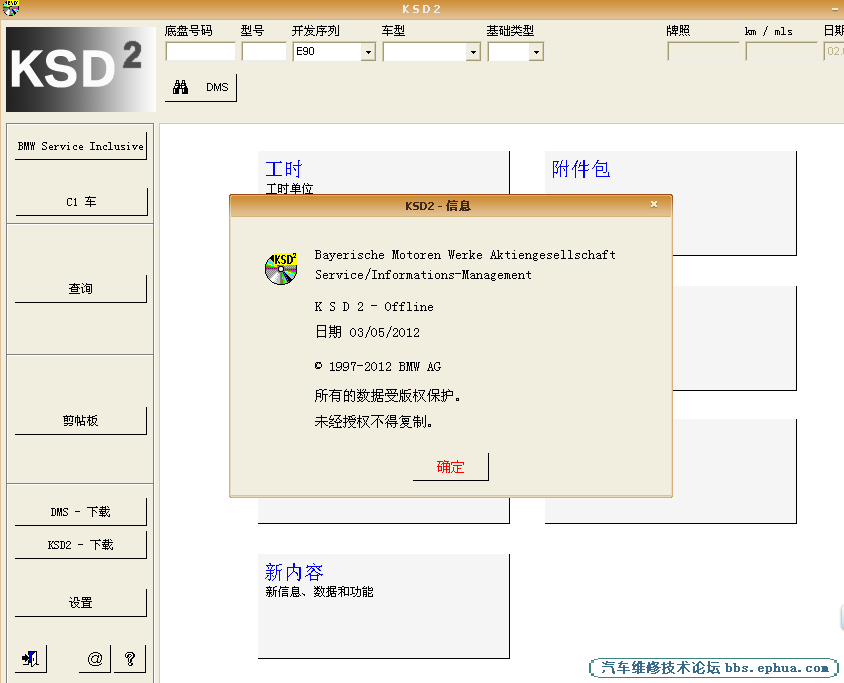
Task: Open the 新内容 new content tile
Action: point(383,606)
